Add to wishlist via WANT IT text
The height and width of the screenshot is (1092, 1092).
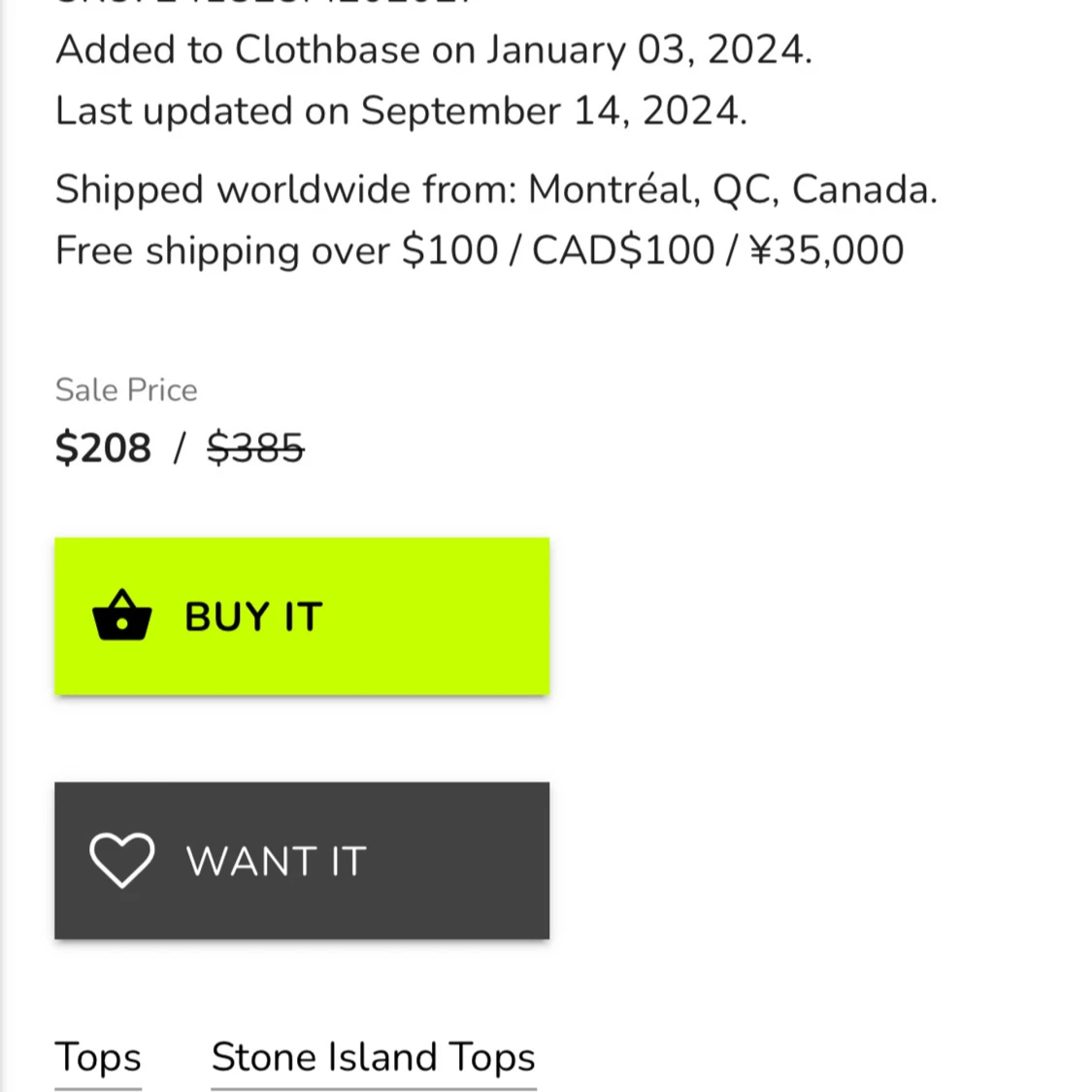click(276, 862)
